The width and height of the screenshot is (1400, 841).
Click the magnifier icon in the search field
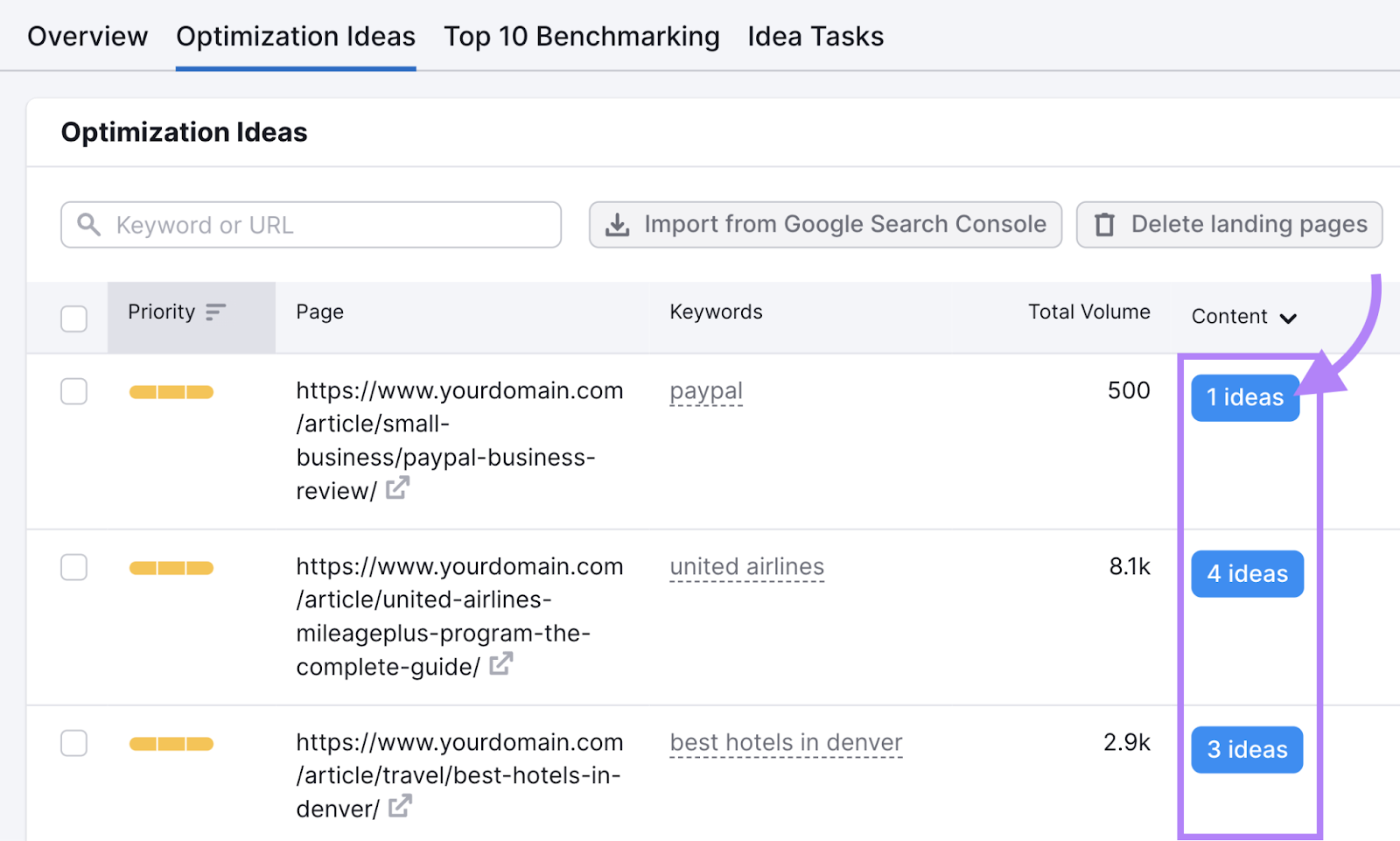[87, 225]
